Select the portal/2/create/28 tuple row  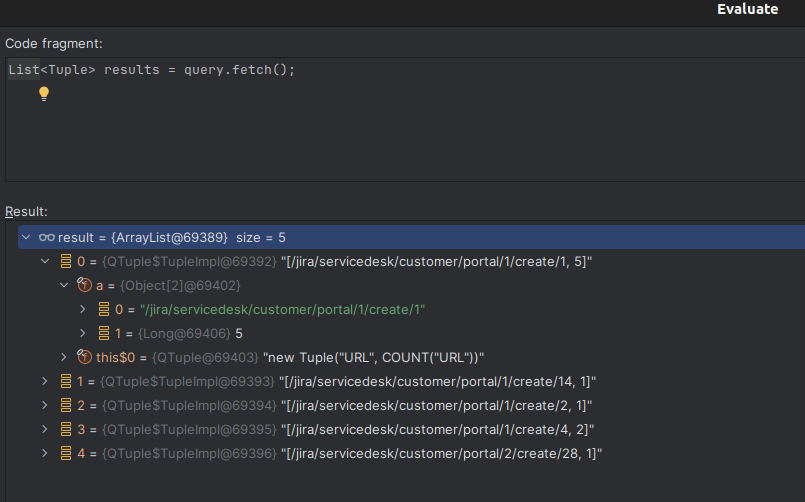(x=350, y=453)
